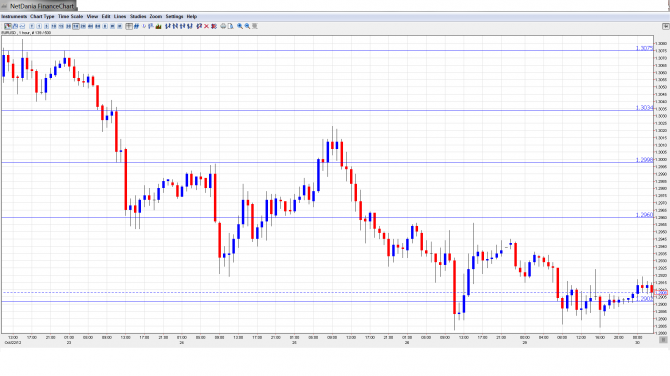Open the Chart Type menu

coord(42,16)
